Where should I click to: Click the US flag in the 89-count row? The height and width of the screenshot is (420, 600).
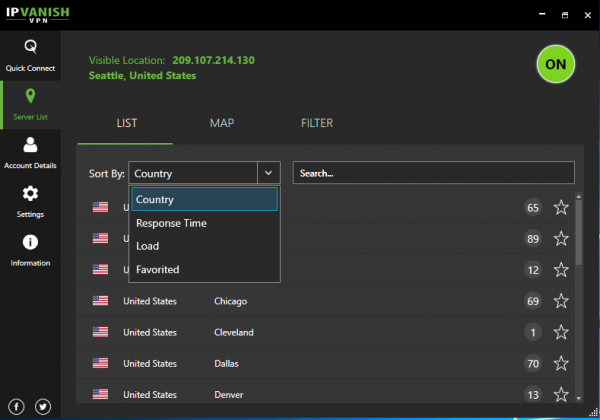tap(100, 238)
